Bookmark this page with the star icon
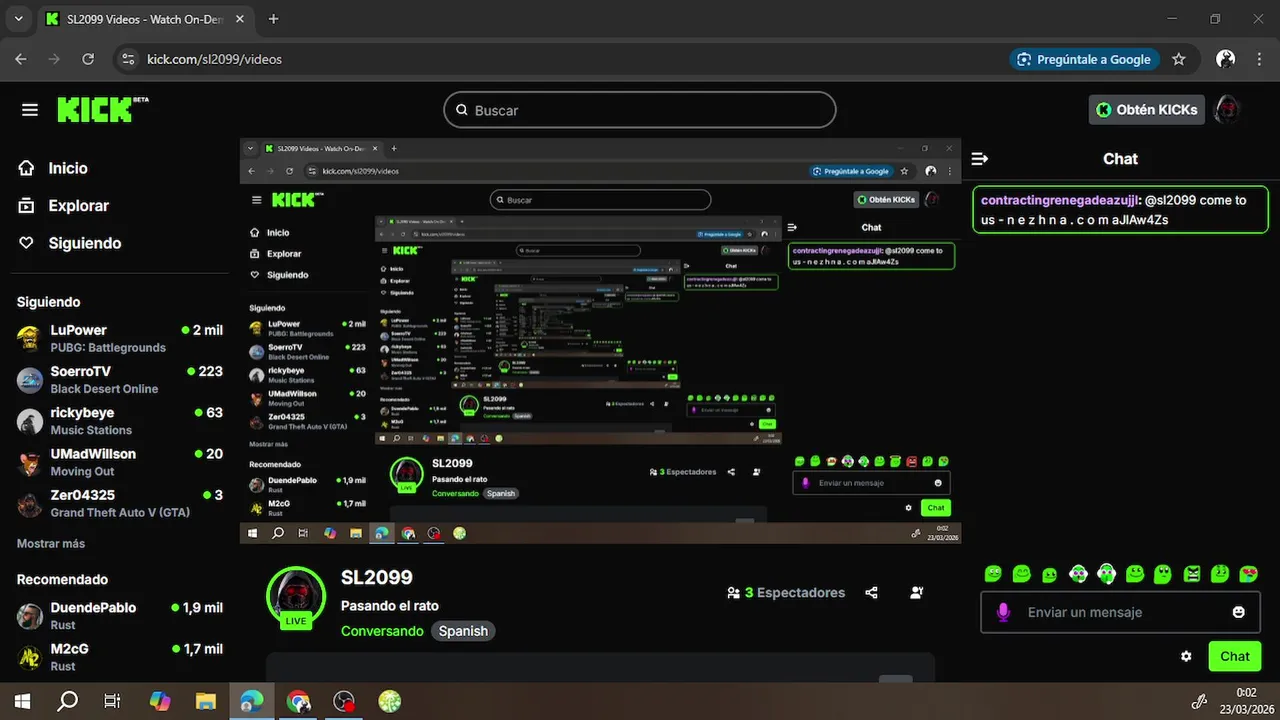Image resolution: width=1280 pixels, height=720 pixels. point(1179,59)
